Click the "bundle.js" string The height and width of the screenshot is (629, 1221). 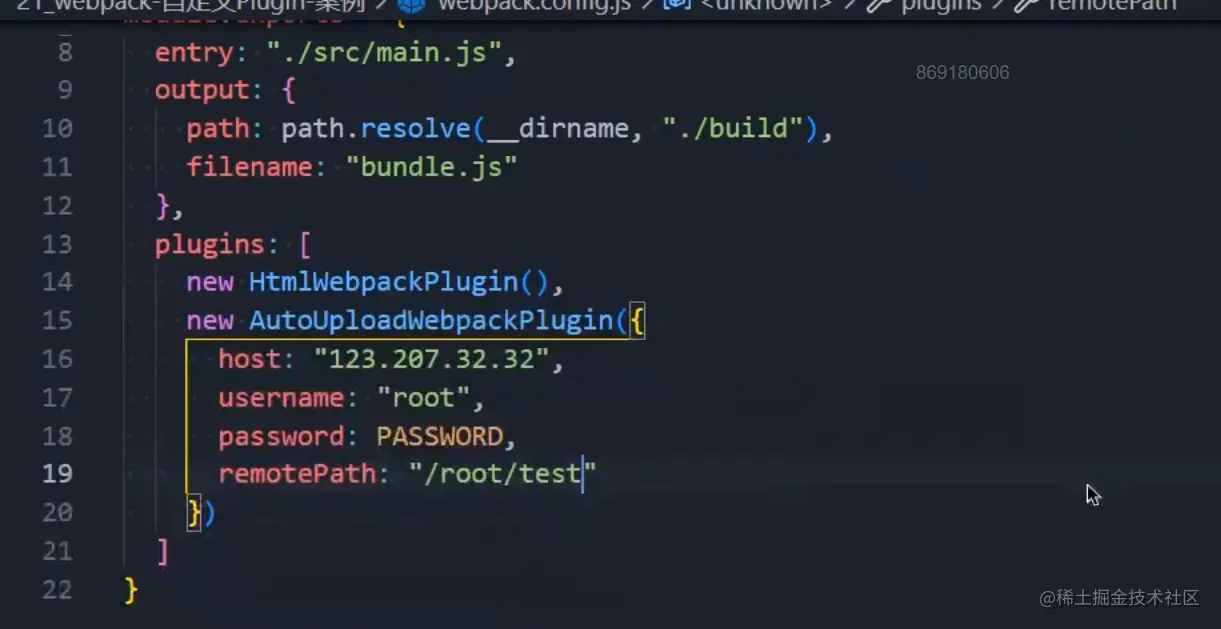click(431, 167)
